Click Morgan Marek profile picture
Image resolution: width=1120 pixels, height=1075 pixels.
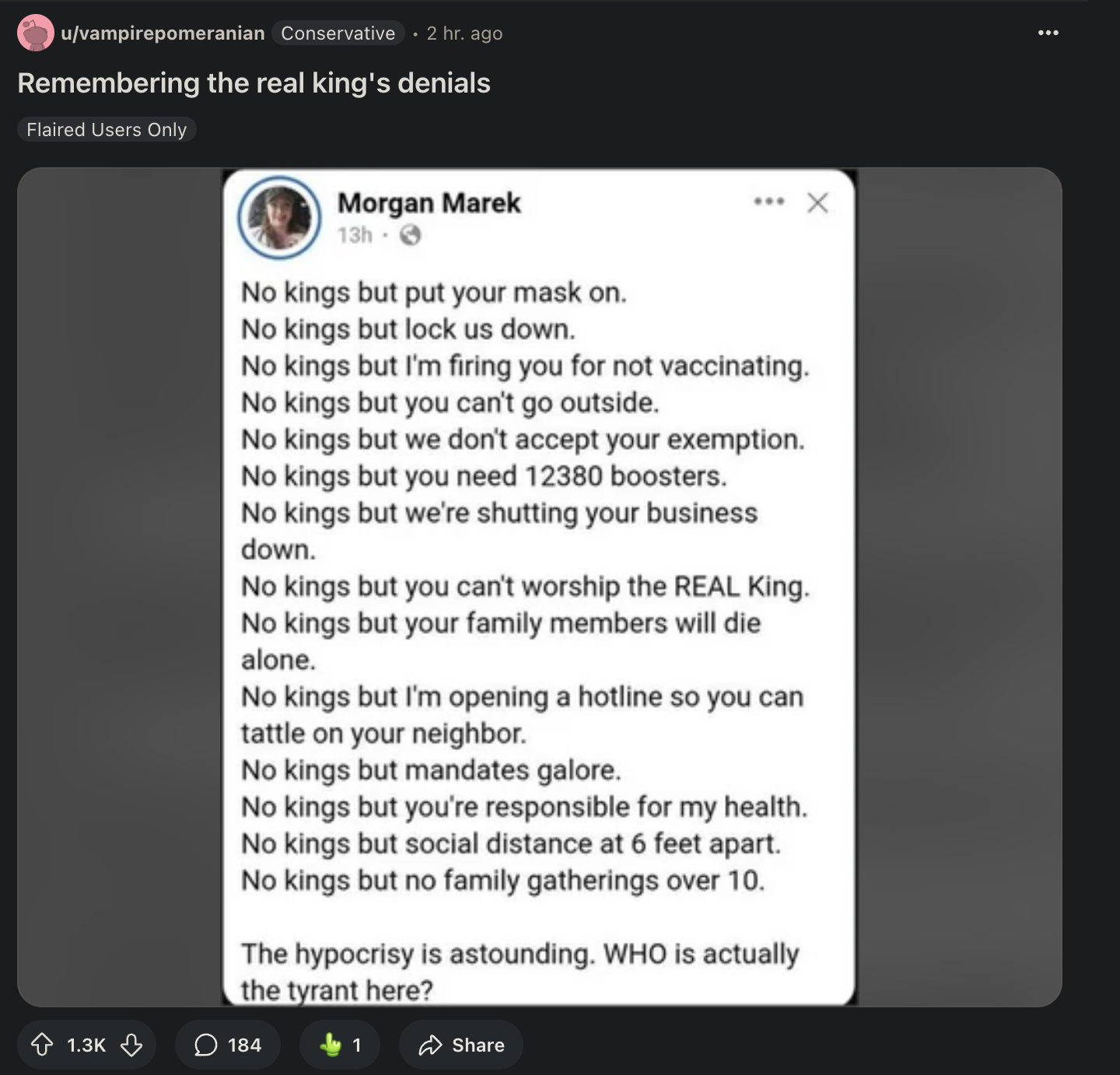(279, 218)
